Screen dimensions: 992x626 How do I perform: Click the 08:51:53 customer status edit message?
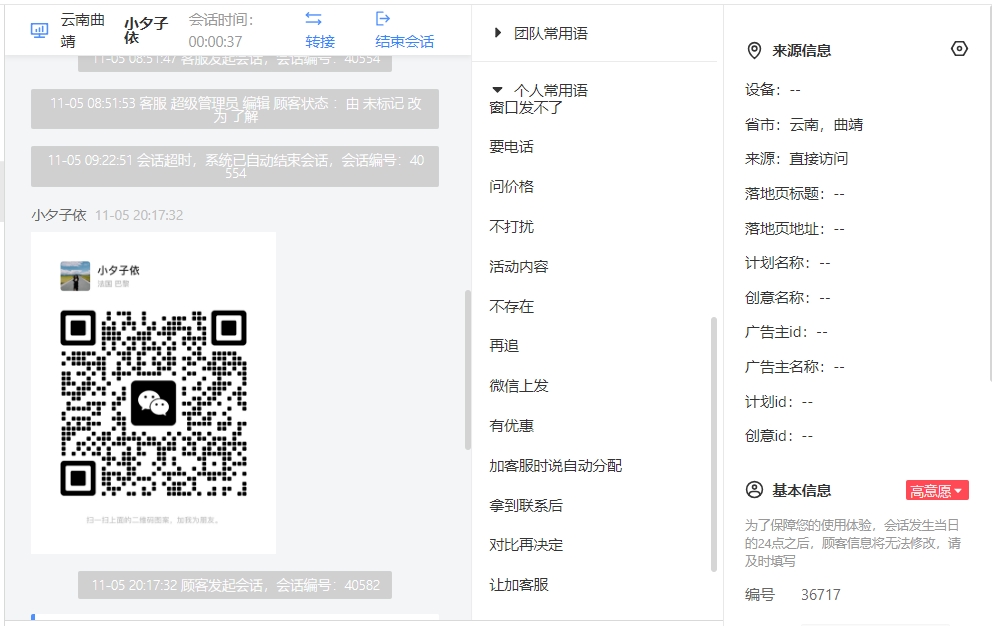coord(235,110)
